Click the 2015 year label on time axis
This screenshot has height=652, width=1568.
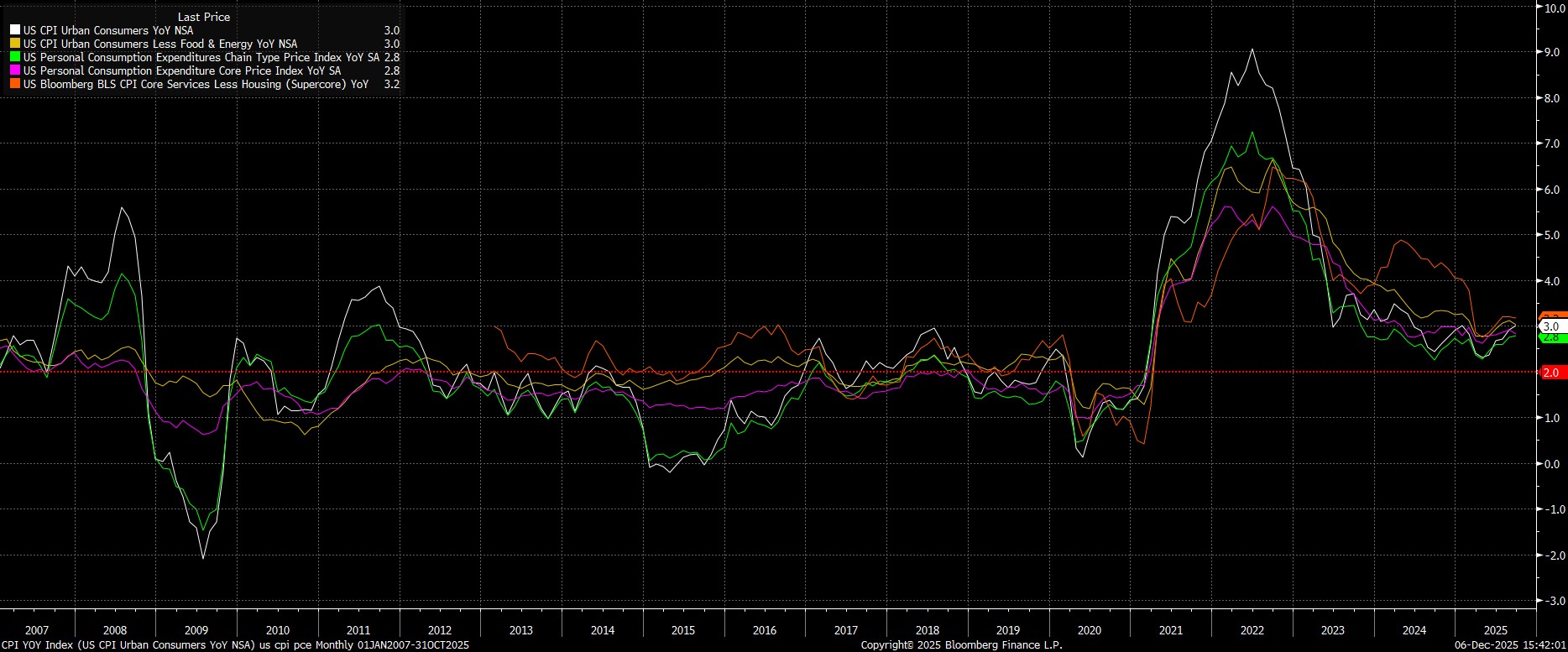point(683,630)
